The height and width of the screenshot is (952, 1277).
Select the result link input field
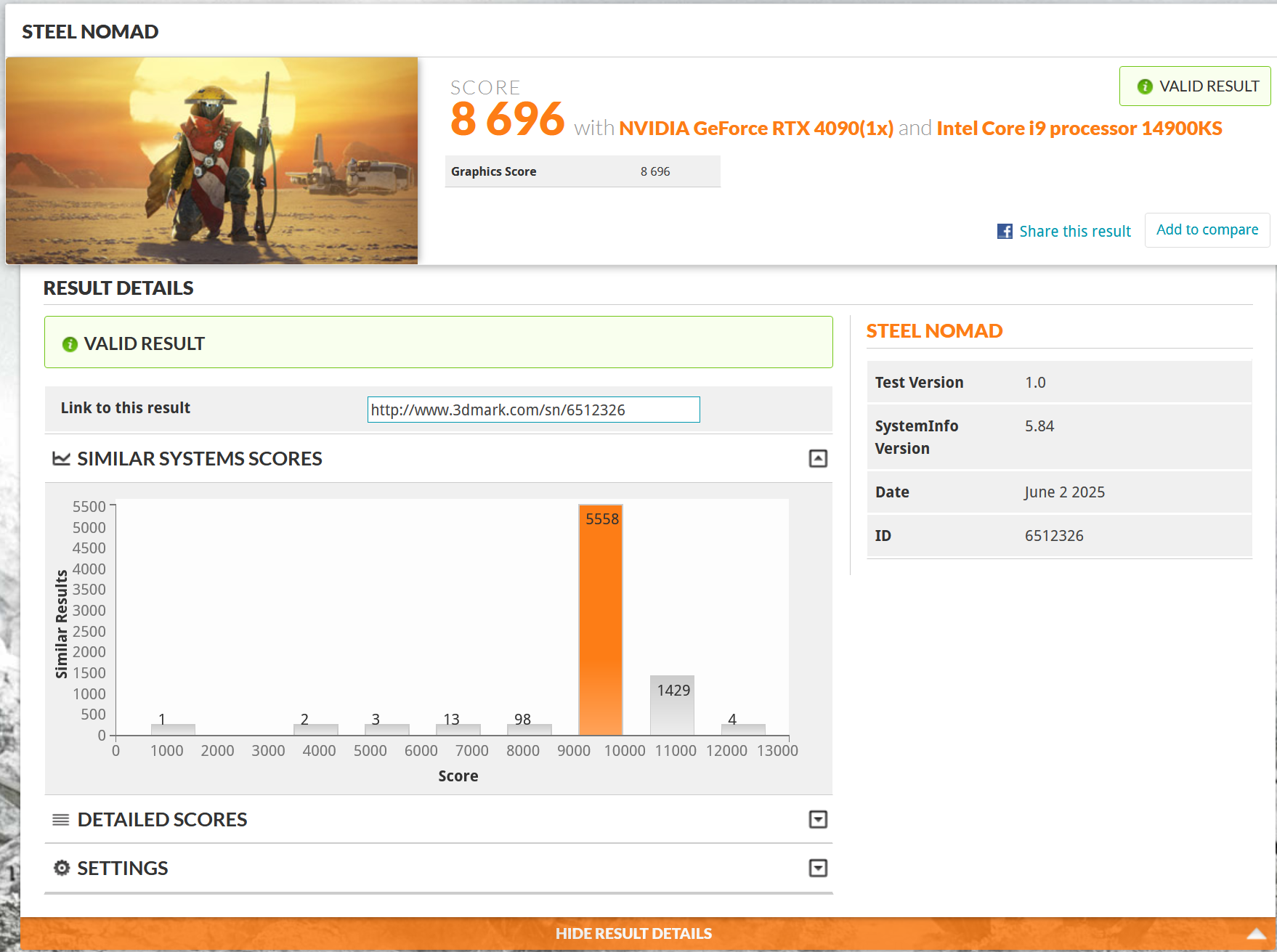(533, 410)
